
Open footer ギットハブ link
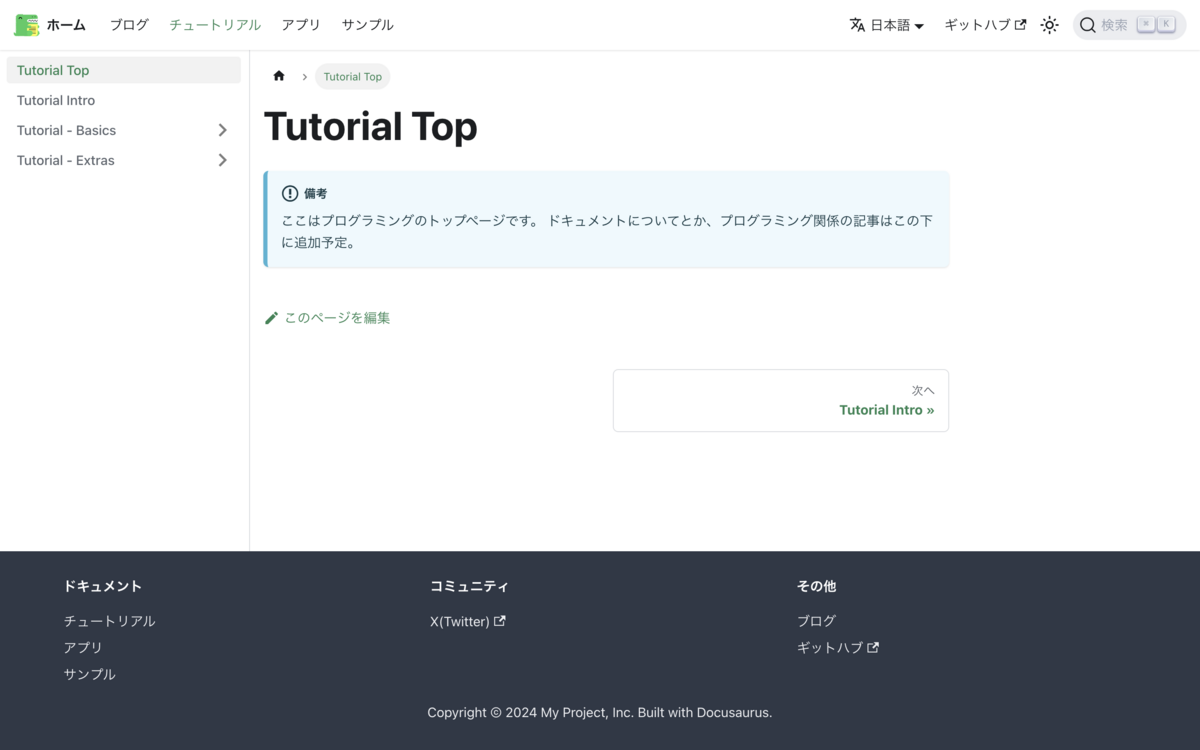[838, 647]
